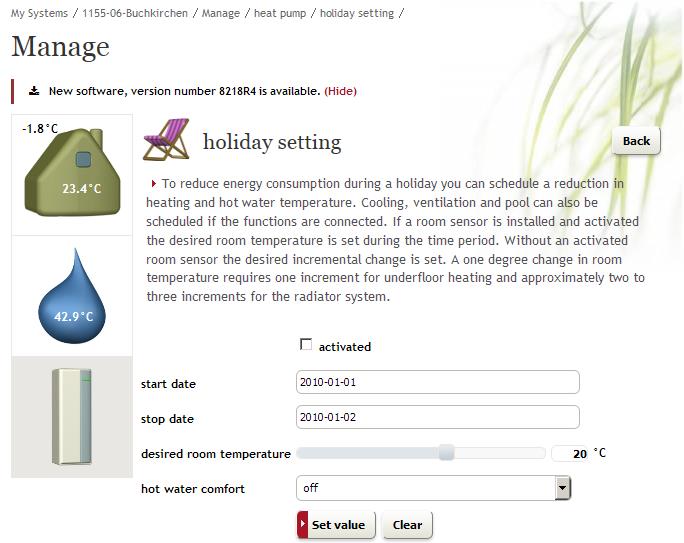Click the Back button
Image resolution: width=684 pixels, height=543 pixels.
(x=636, y=141)
